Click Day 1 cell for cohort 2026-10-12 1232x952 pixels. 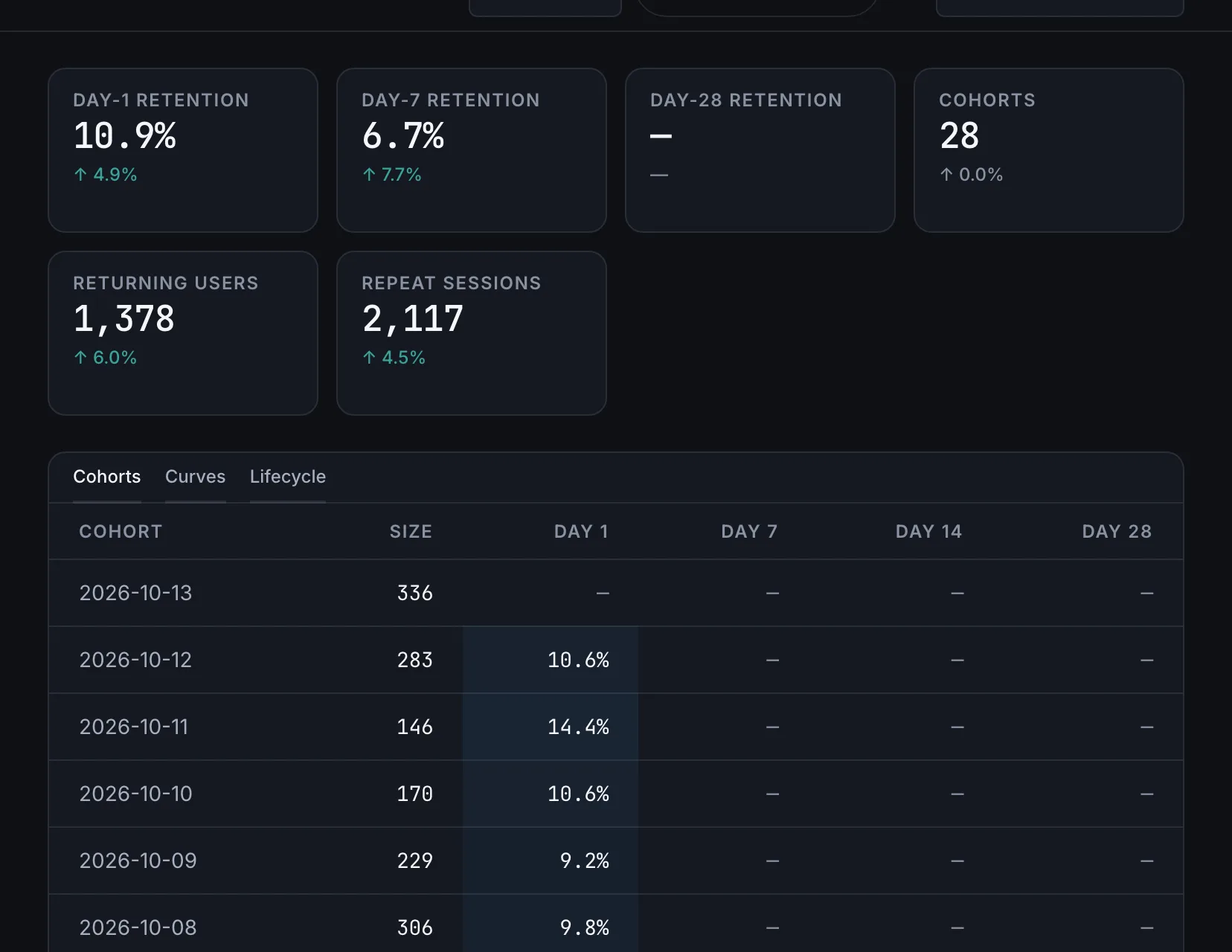click(x=551, y=660)
